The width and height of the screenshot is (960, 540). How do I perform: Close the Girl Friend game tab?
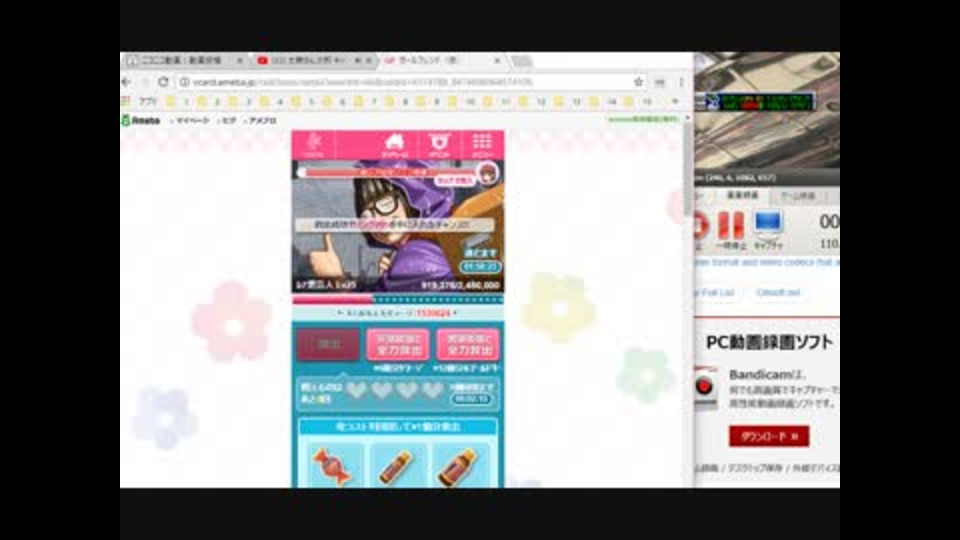pos(497,60)
